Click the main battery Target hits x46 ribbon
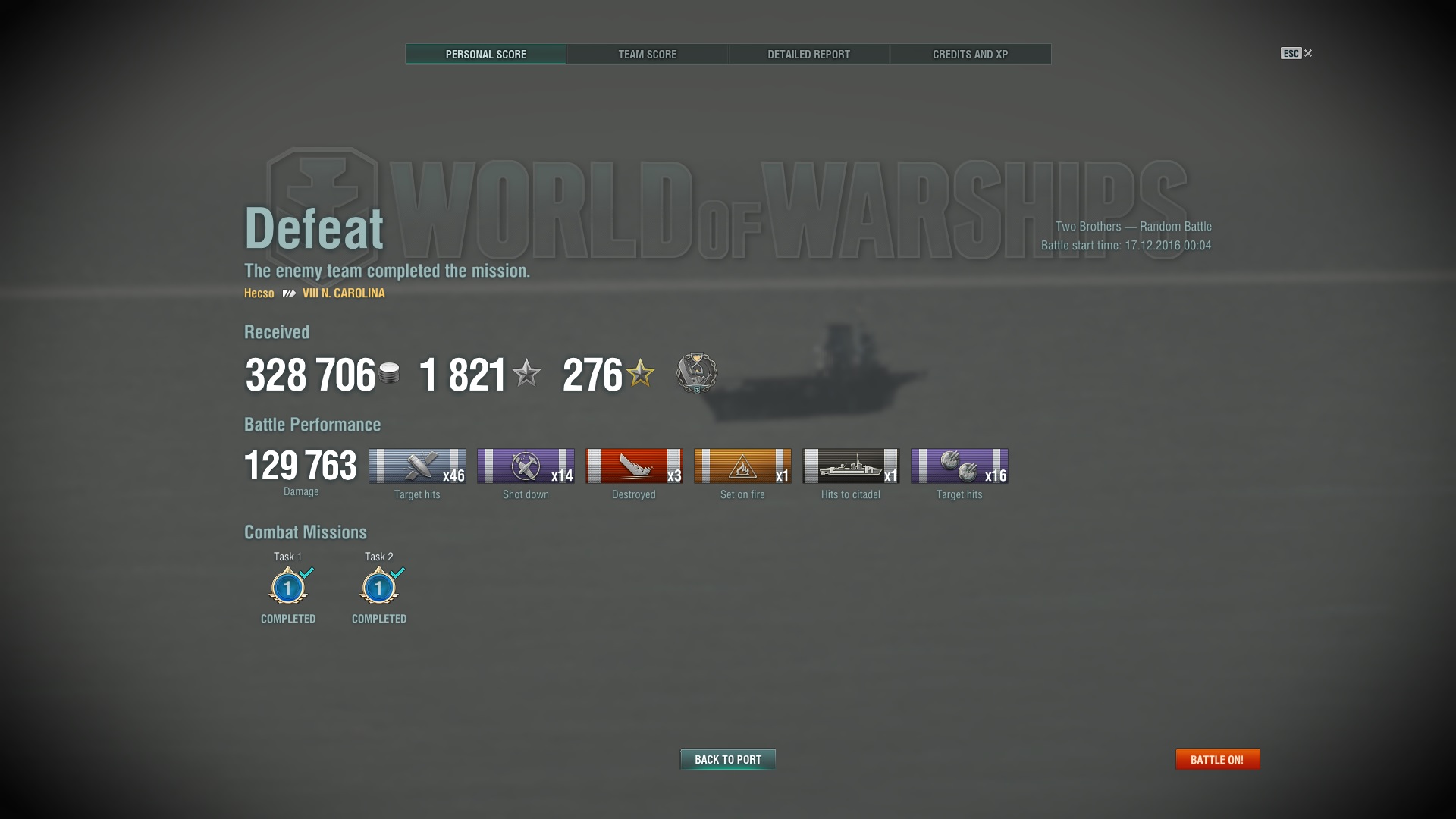This screenshot has width=1456, height=819. tap(417, 466)
